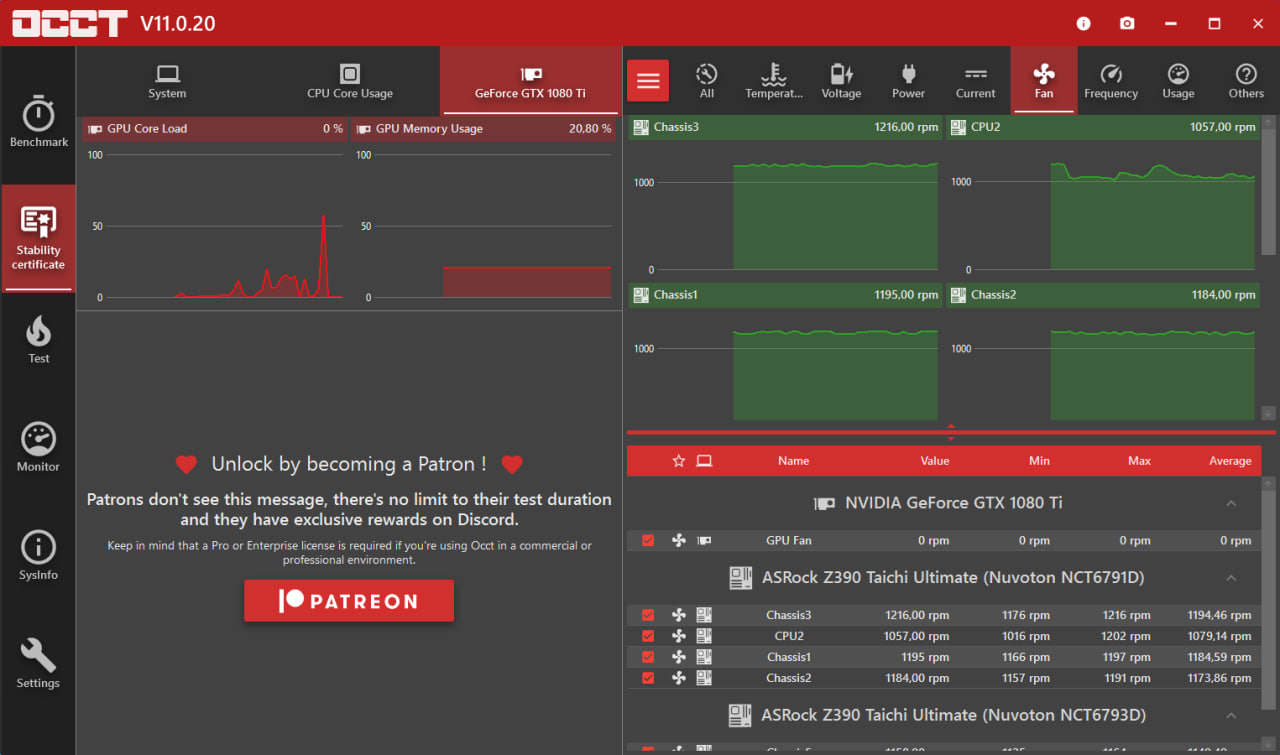
Task: Open Settings wrench in sidebar
Action: point(38,664)
